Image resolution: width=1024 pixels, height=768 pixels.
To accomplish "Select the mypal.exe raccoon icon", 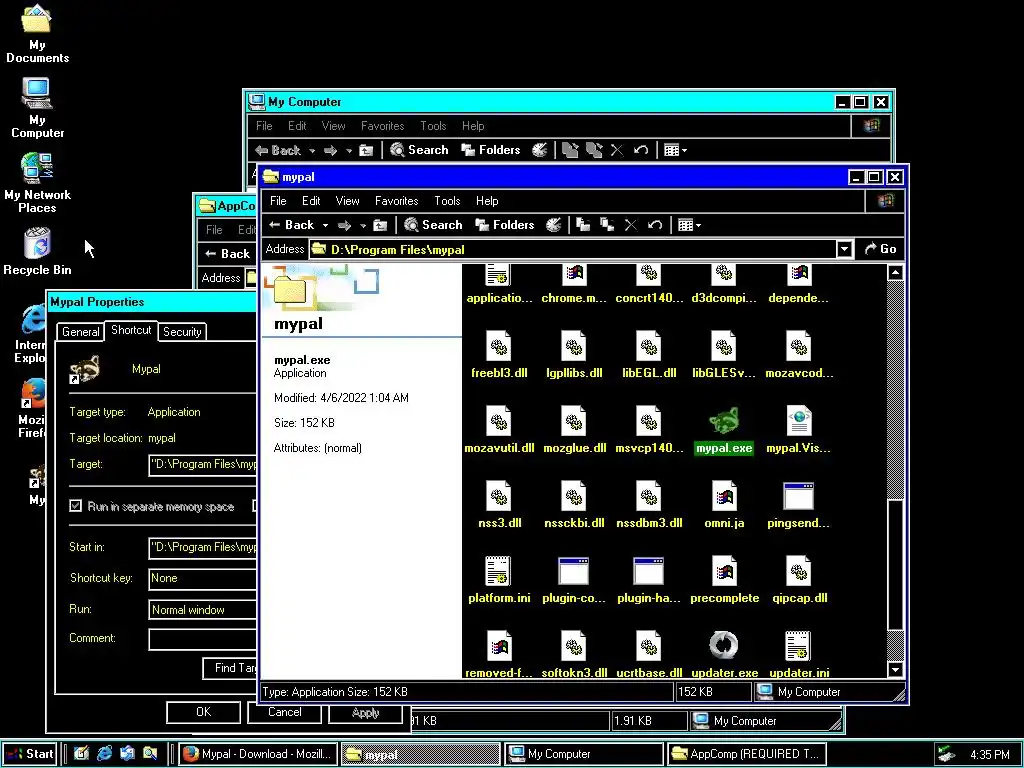I will pos(724,421).
